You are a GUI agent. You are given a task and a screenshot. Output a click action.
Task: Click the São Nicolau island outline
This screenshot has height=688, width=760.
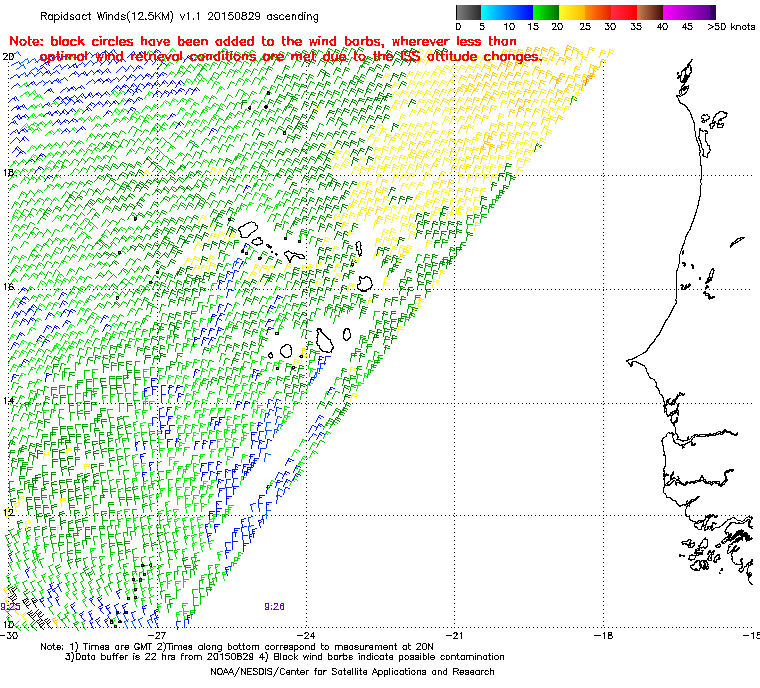pyautogui.click(x=294, y=256)
